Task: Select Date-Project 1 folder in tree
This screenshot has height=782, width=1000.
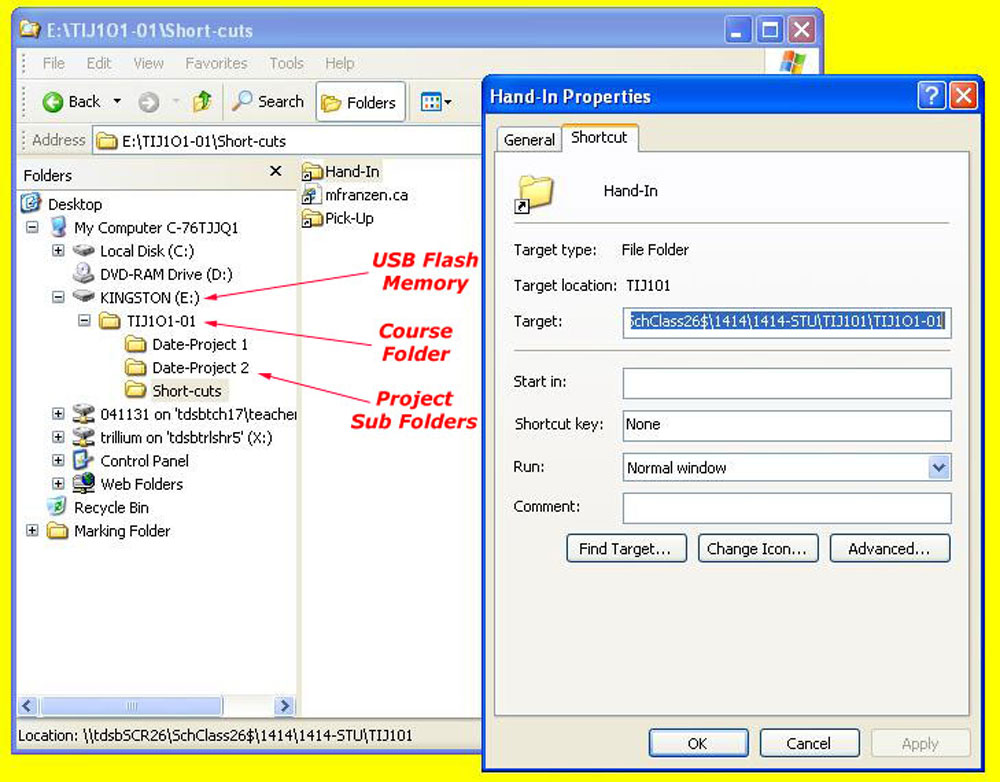Action: coord(199,344)
